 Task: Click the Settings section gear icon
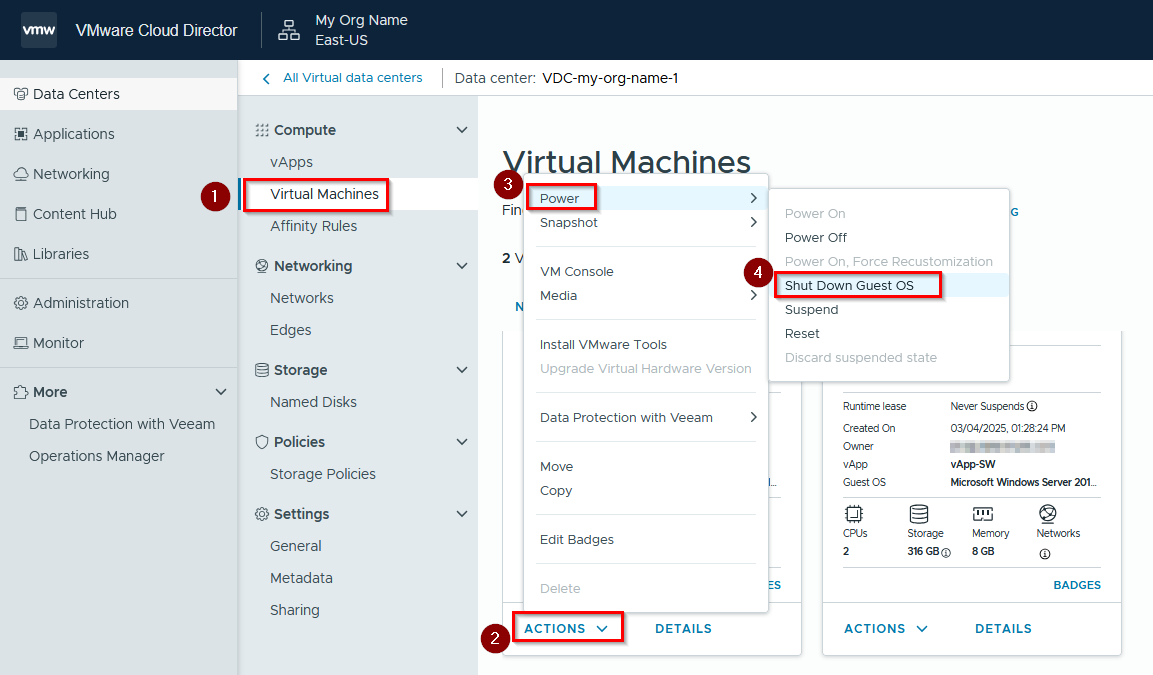[262, 514]
